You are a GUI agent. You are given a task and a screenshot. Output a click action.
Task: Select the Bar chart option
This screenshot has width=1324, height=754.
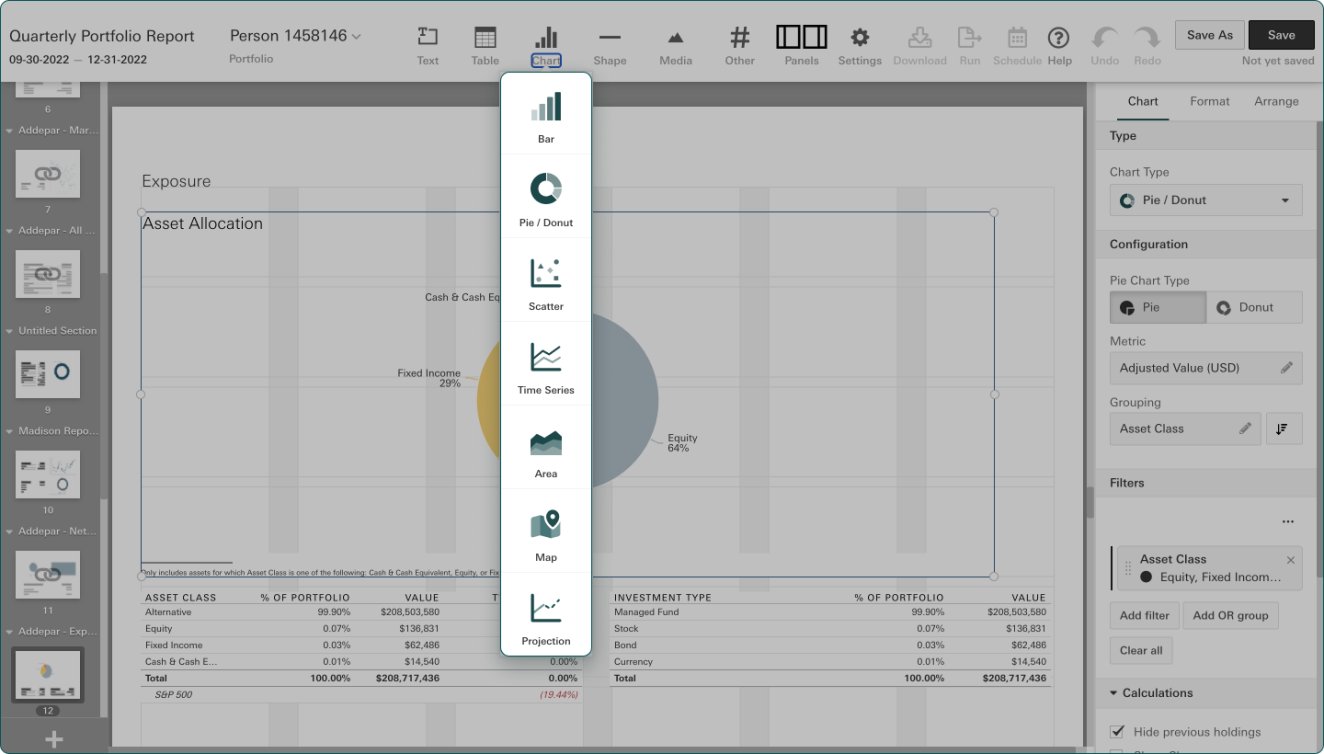pos(546,116)
